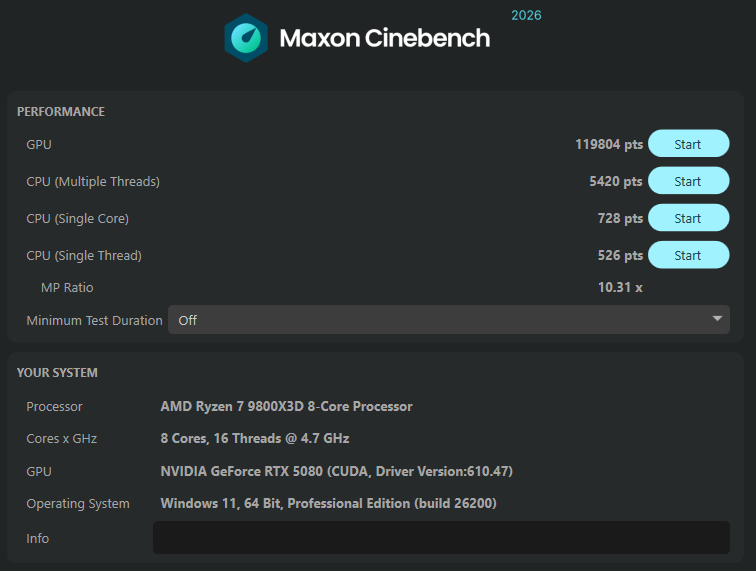756x571 pixels.
Task: Click the Processor label
Action: [54, 407]
